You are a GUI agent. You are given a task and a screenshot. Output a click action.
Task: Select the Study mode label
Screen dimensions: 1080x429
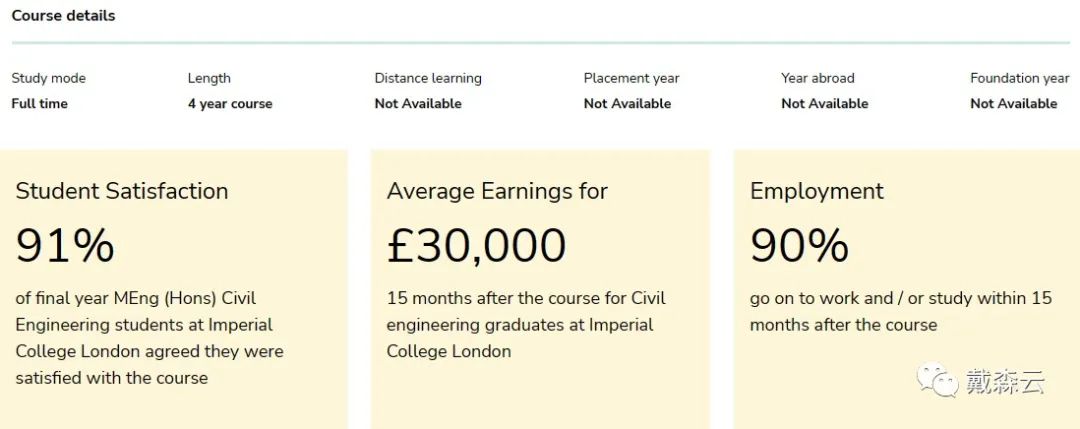[48, 78]
